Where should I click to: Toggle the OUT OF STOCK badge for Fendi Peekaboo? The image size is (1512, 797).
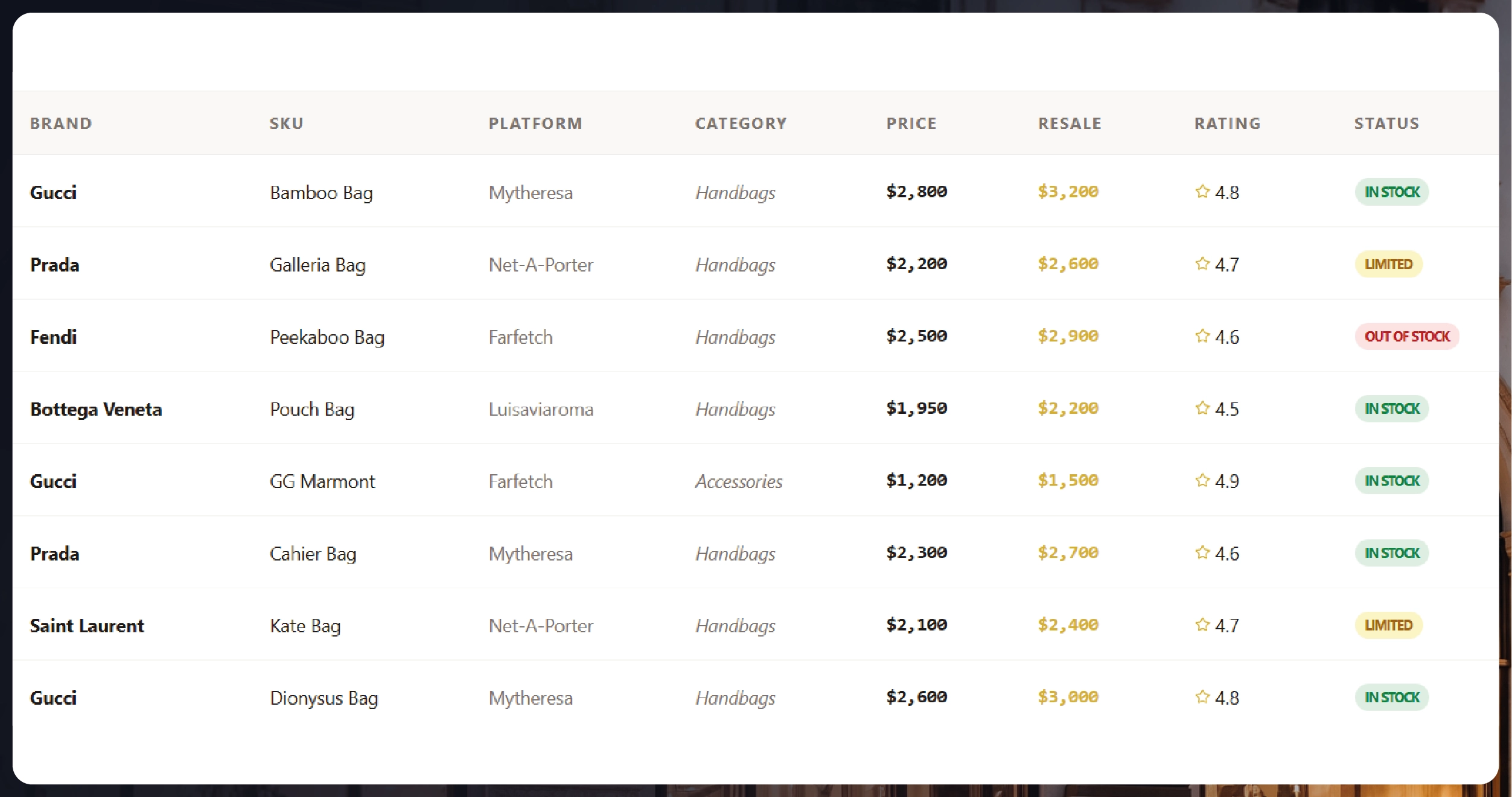(x=1406, y=337)
